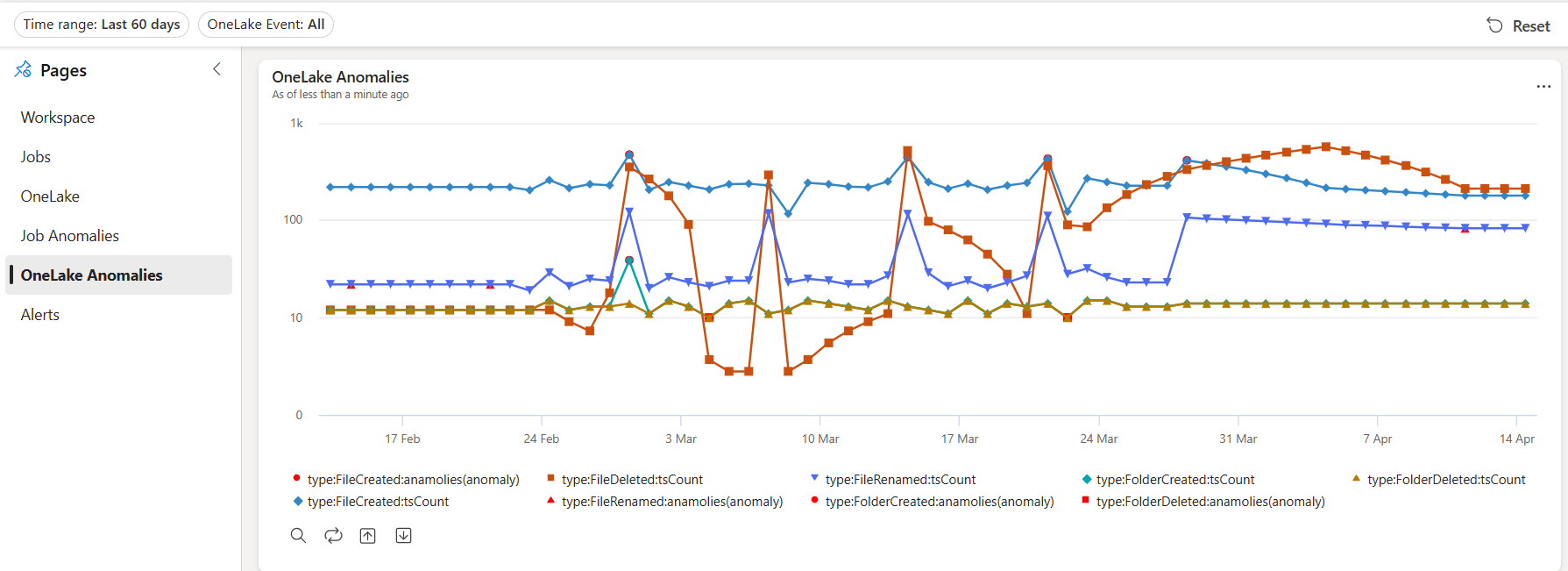The image size is (1568, 571).
Task: Click the down-arrow box icon below chart
Action: coord(403,536)
